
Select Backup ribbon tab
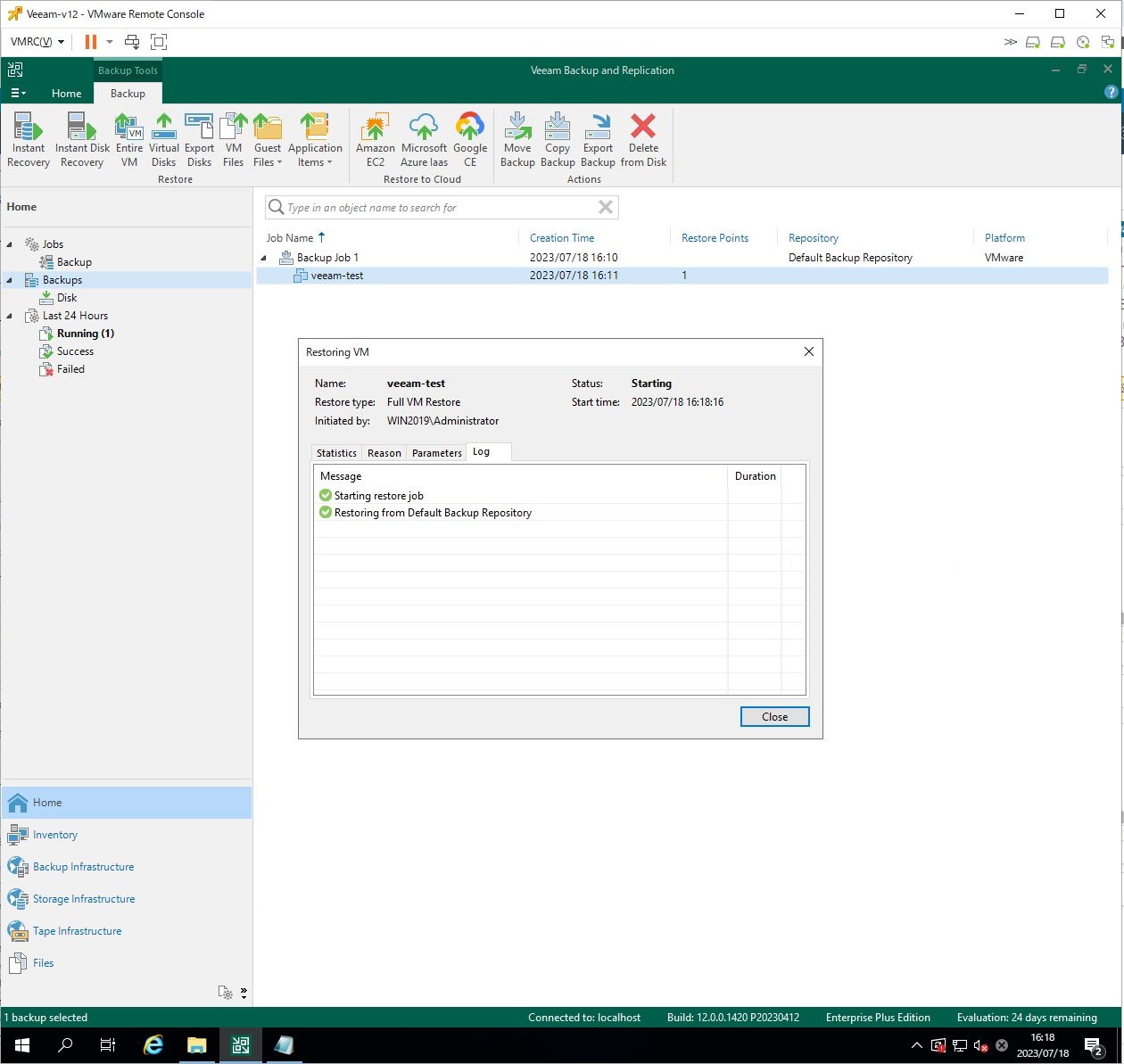(128, 94)
